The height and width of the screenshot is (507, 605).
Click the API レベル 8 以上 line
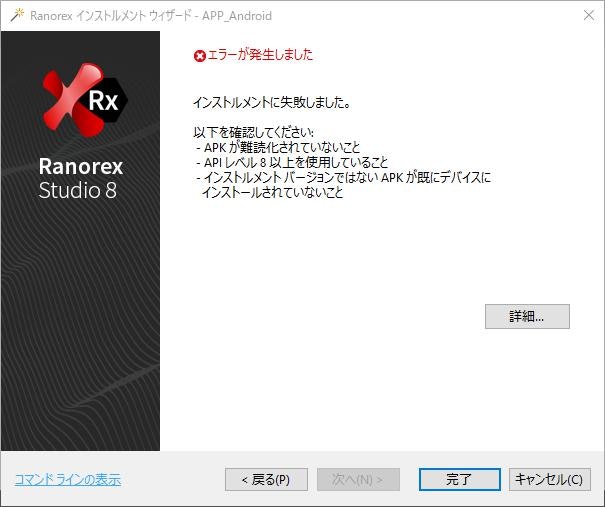(292, 162)
